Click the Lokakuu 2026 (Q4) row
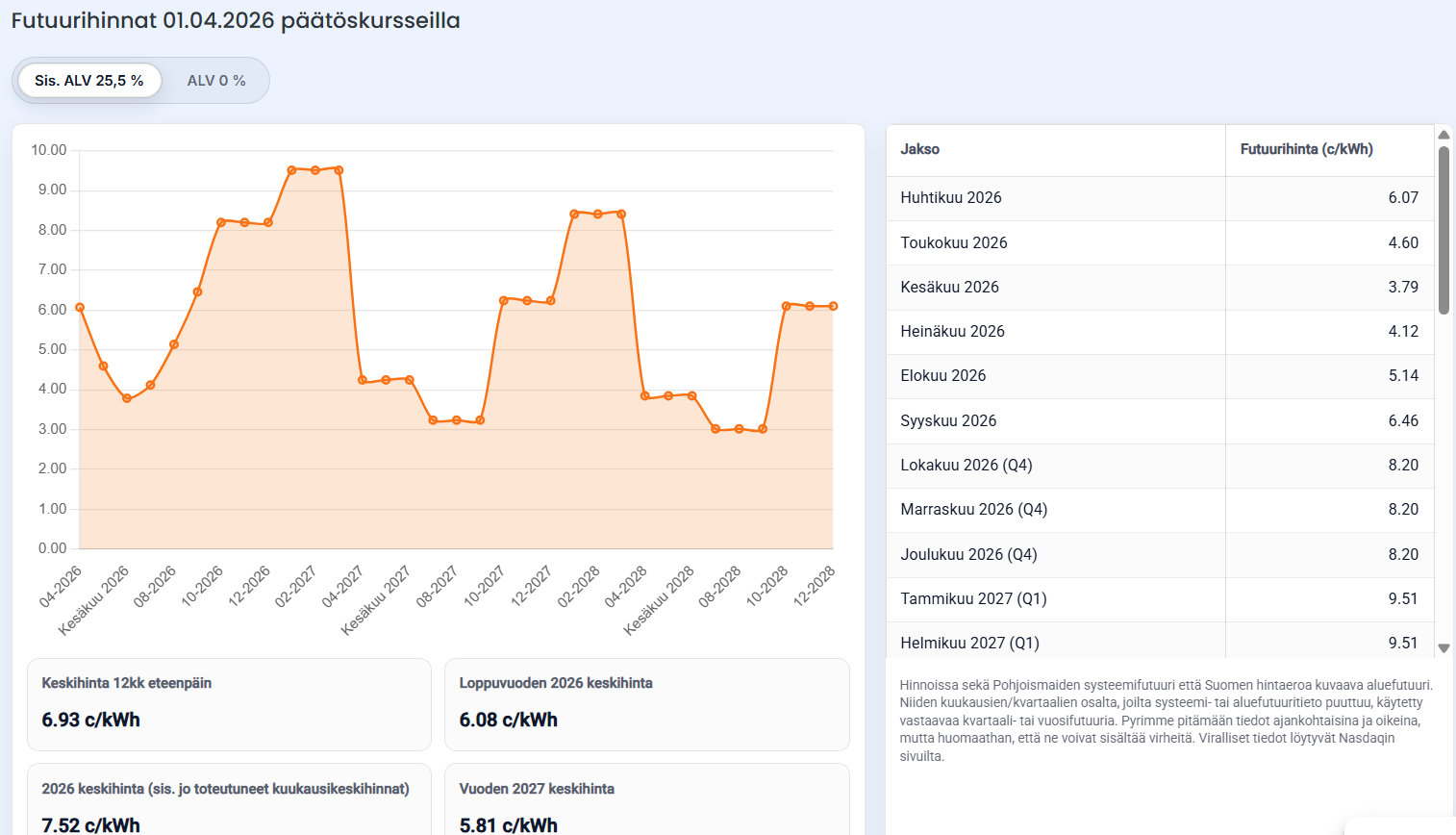The image size is (1456, 835). 1159,465
